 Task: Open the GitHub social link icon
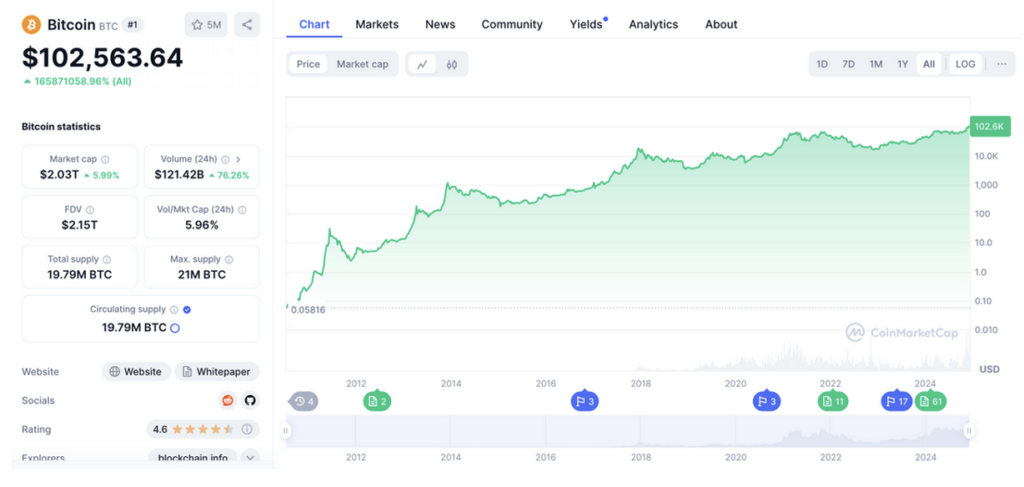[x=250, y=400]
